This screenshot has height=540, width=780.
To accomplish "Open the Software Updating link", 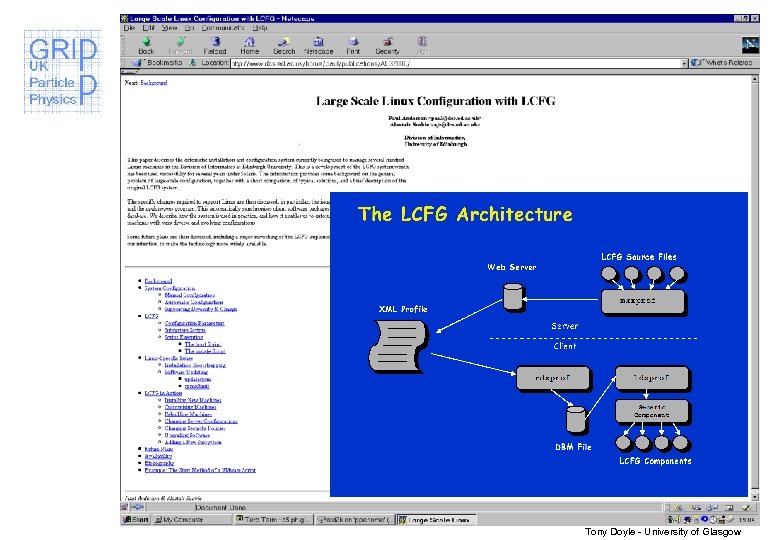I will pos(186,371).
